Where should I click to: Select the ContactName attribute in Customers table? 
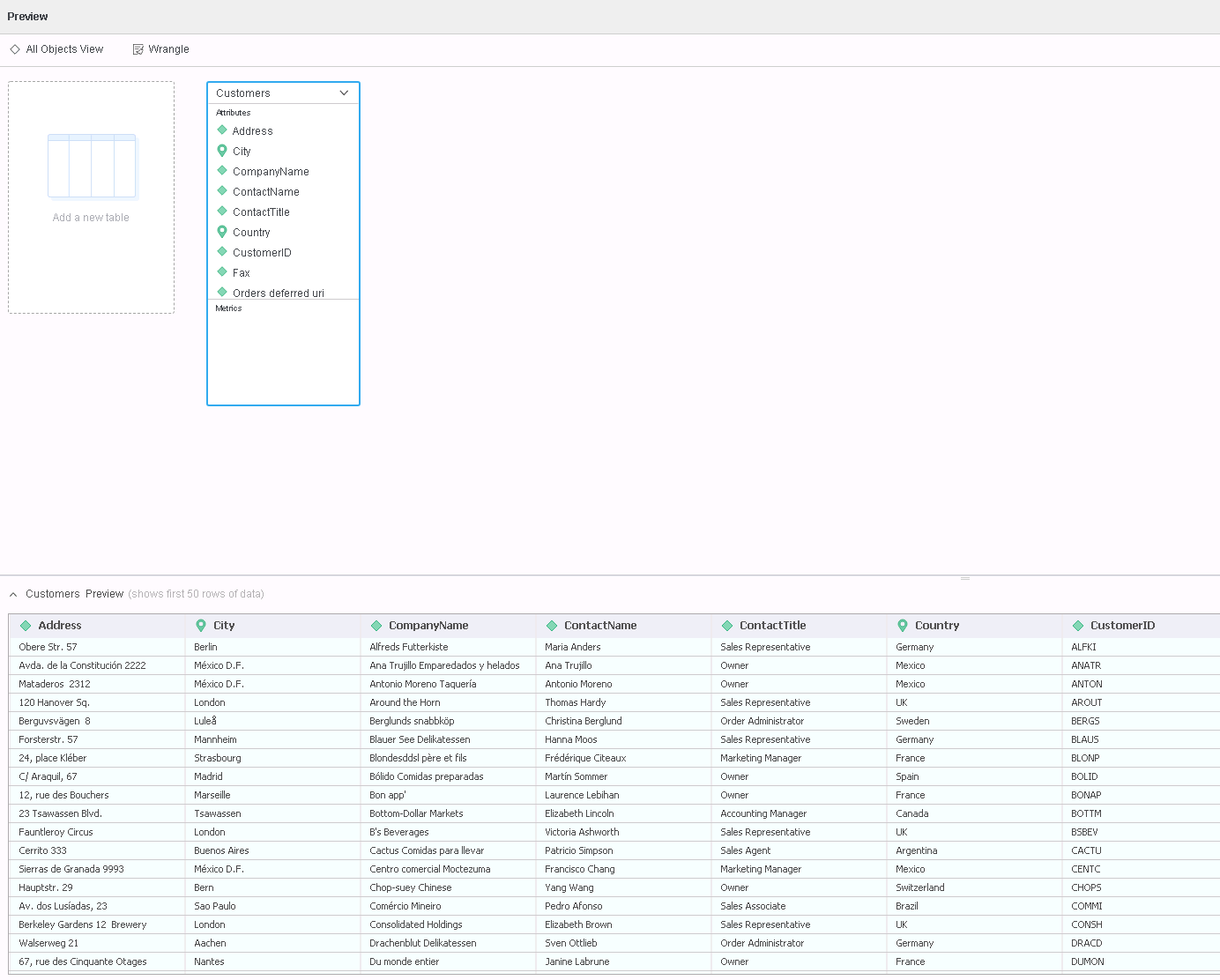point(265,192)
